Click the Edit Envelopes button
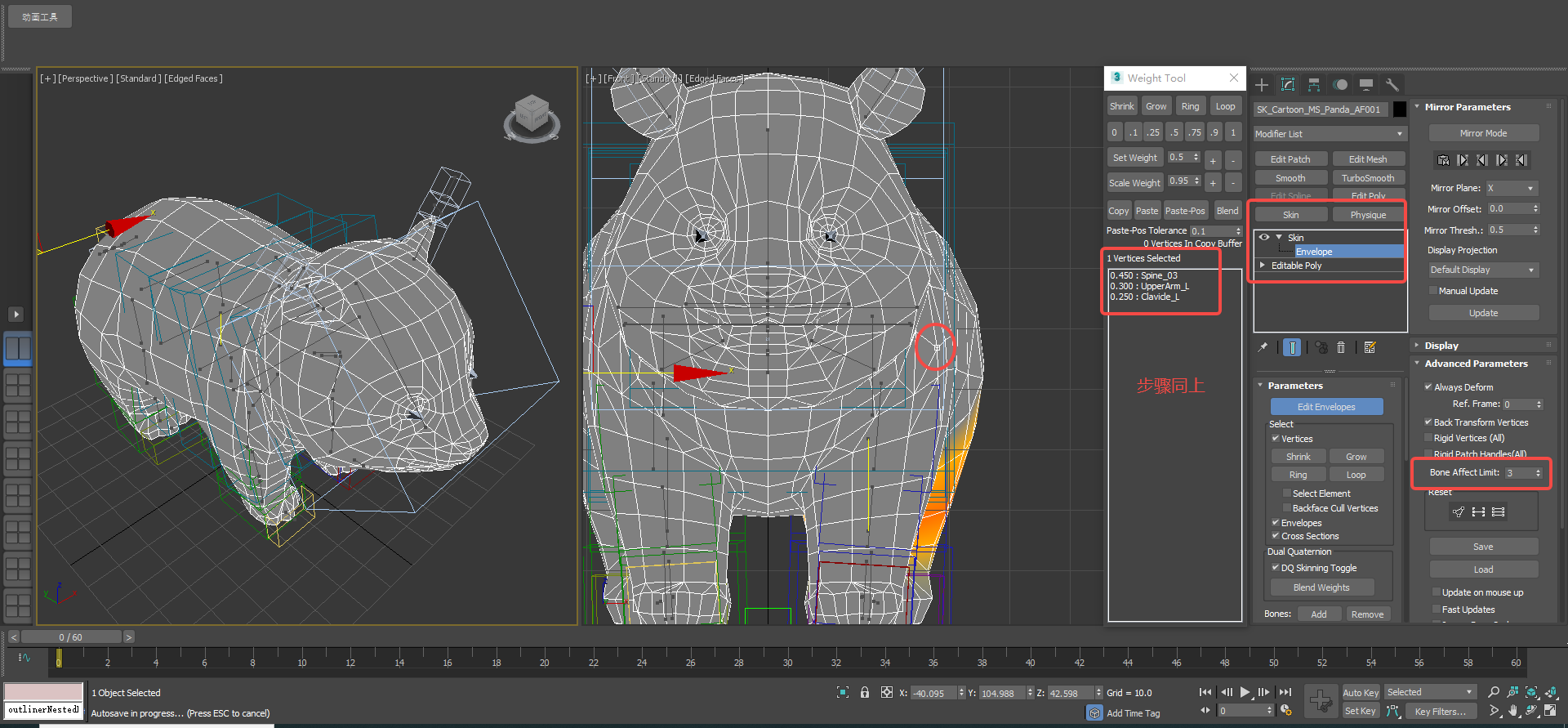The width and height of the screenshot is (1568, 728). click(1326, 407)
